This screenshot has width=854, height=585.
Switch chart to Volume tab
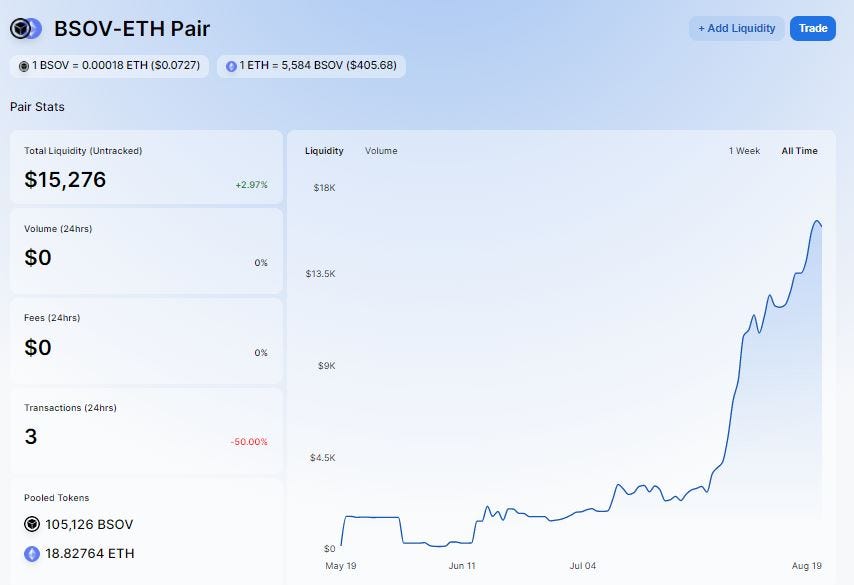point(381,151)
